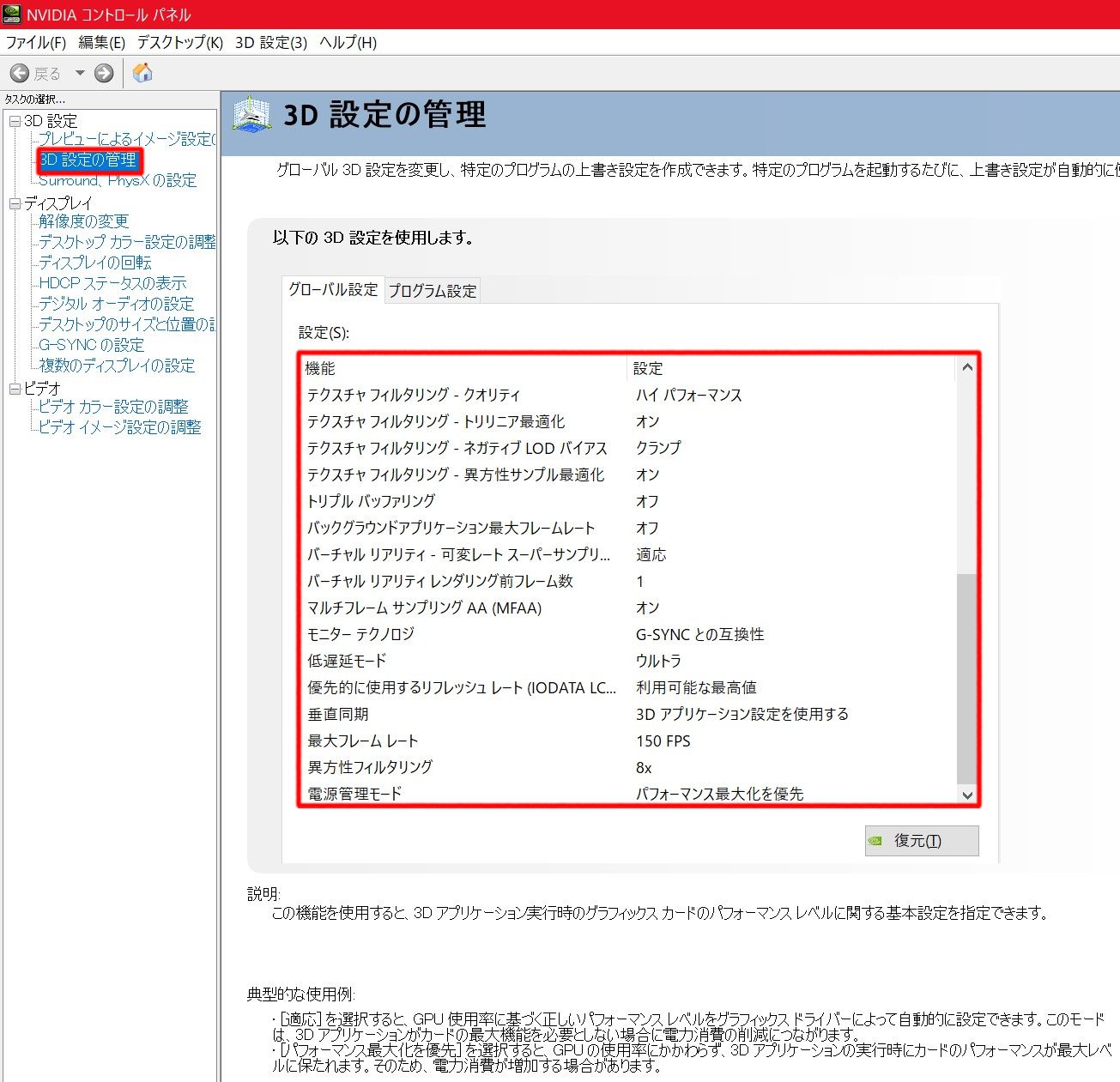
Task: Click the 復元 restore button
Action: coord(922,841)
